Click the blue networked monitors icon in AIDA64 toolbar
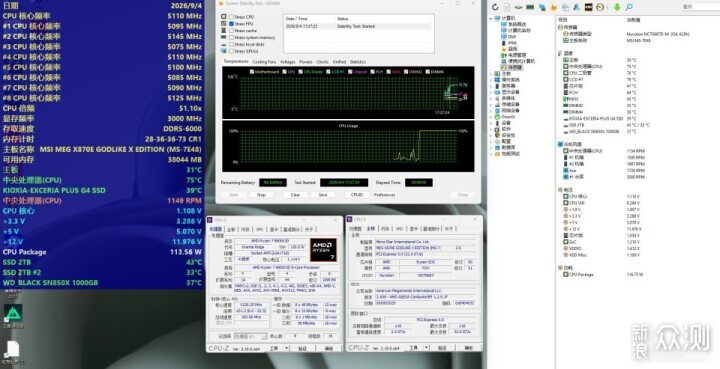720x369 pixels. 542,7
